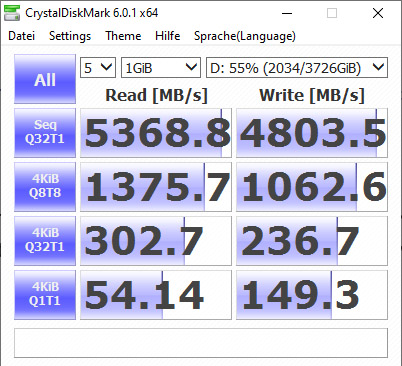
Task: Select the 4KiB Q1T1 read value 54.14
Action: pyautogui.click(x=156, y=295)
